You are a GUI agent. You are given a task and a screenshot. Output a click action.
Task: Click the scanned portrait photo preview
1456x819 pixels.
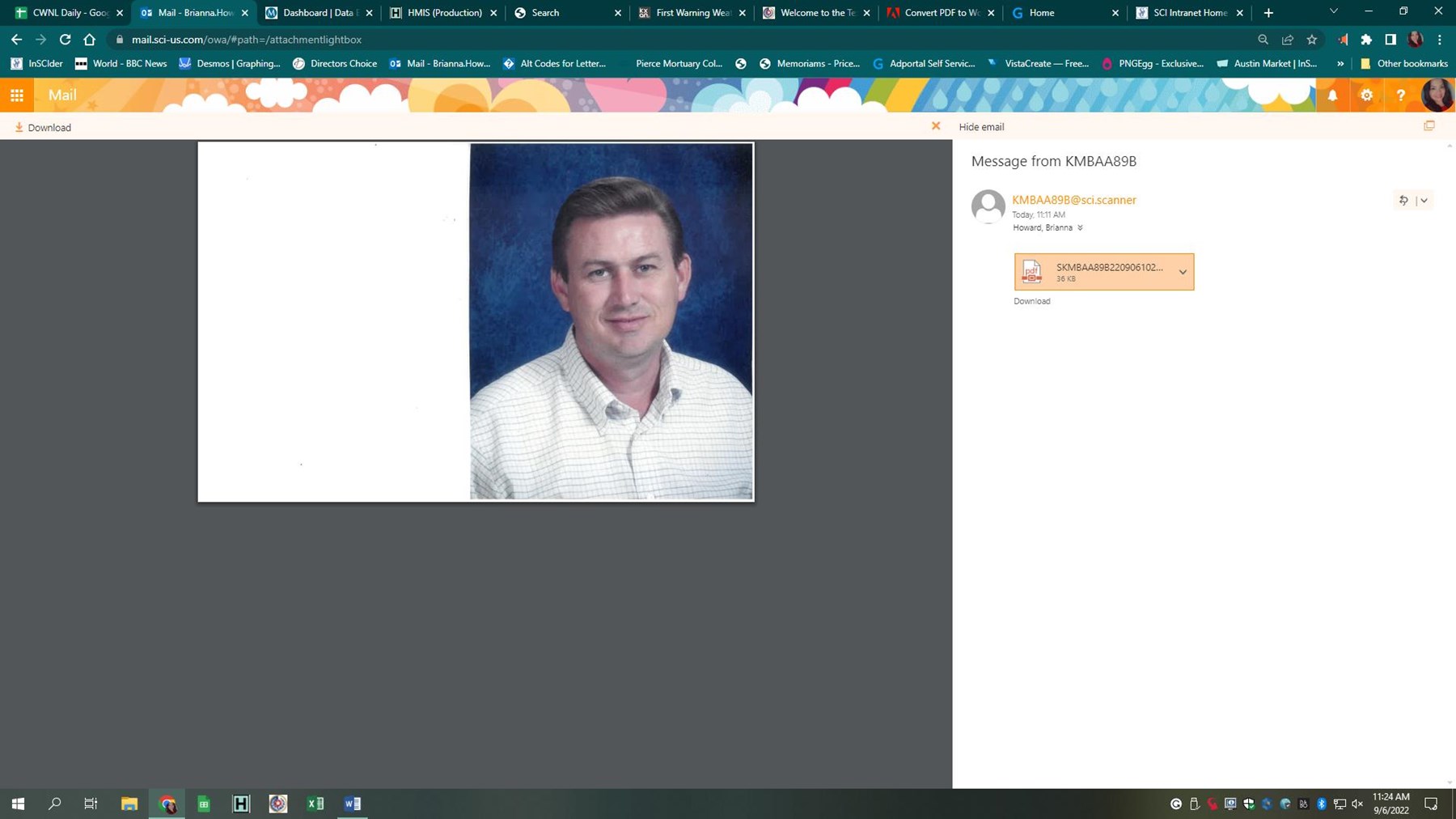[611, 321]
